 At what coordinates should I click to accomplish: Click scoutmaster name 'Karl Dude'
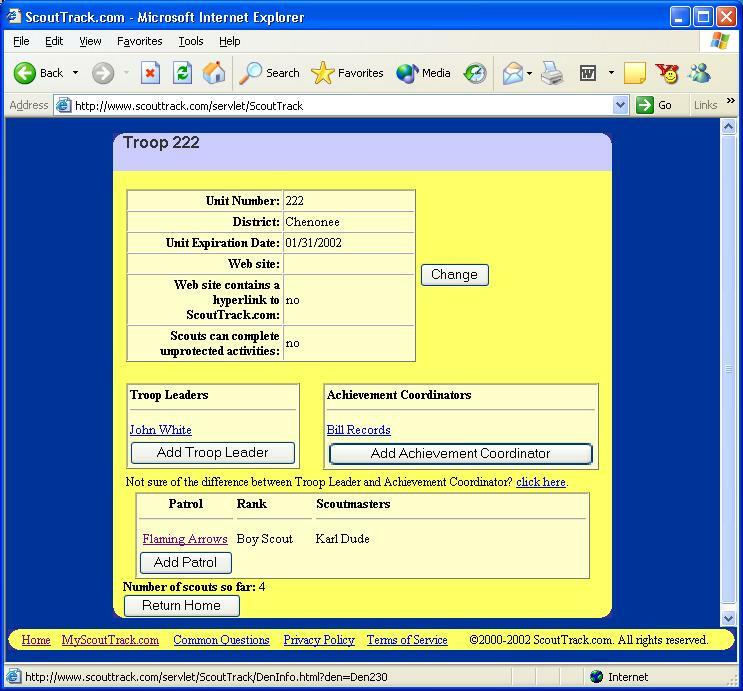coord(343,539)
